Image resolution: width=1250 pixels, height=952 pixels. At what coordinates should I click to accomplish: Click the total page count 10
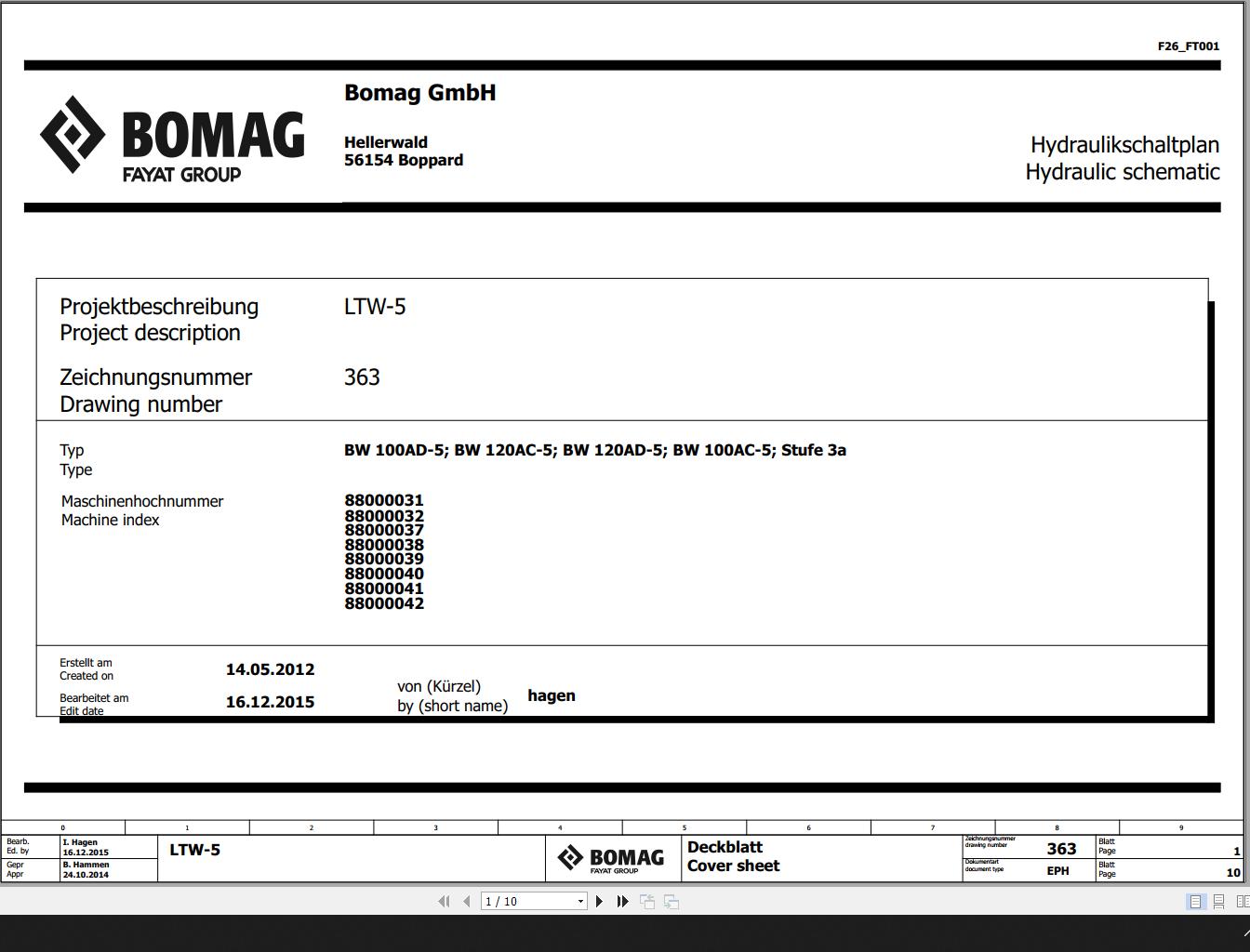tap(1233, 872)
